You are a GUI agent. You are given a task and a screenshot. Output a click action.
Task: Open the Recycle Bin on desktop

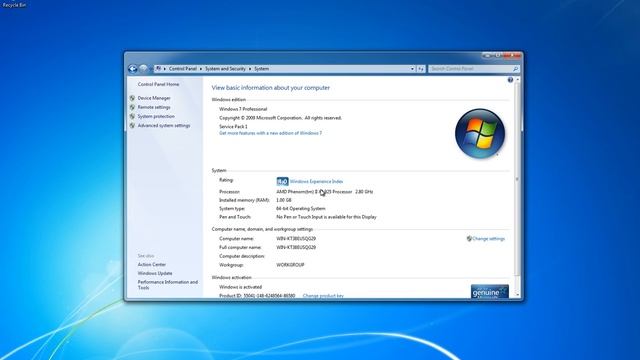[14, 4]
